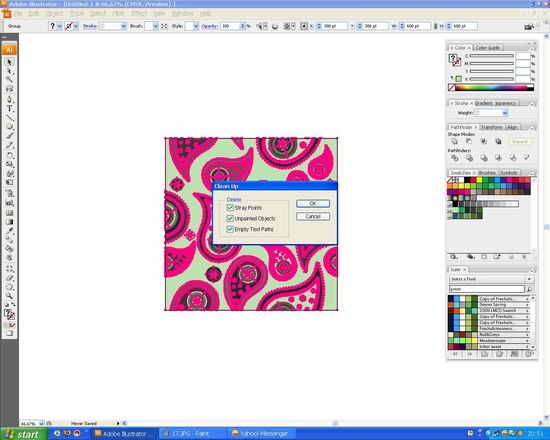Select the Paintbrush tool
This screenshot has height=440, width=550.
tap(9, 136)
